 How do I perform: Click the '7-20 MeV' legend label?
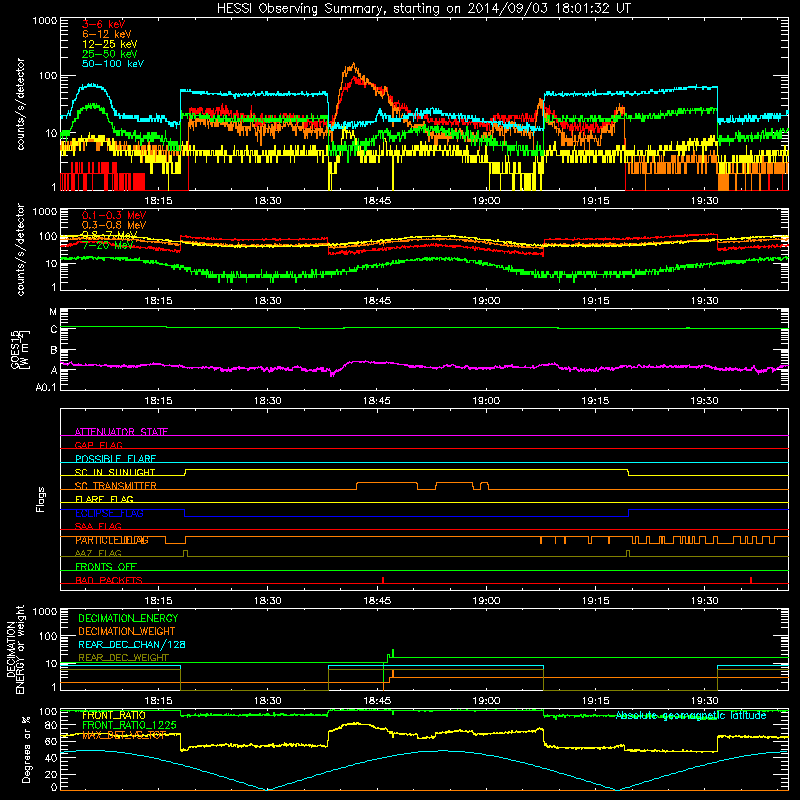108,245
